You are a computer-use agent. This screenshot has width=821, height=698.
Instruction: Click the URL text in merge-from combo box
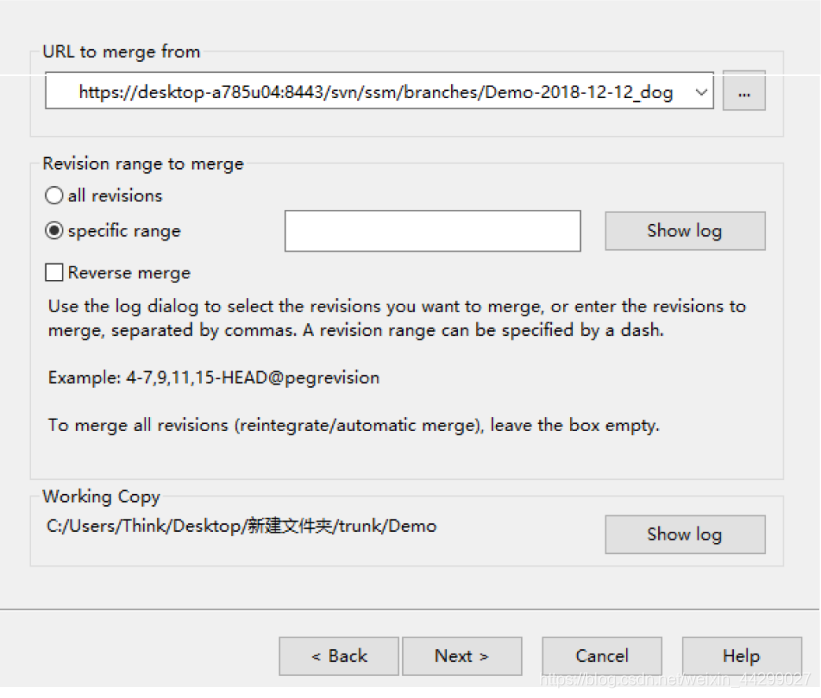[375, 92]
